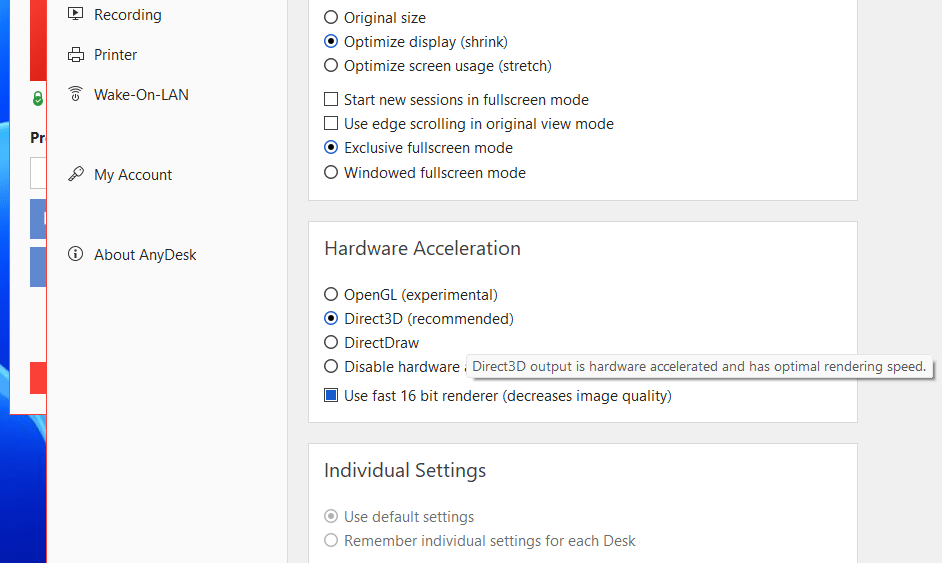942x563 pixels.
Task: Click the Hardware Acceleration heading
Action: pyautogui.click(x=422, y=248)
